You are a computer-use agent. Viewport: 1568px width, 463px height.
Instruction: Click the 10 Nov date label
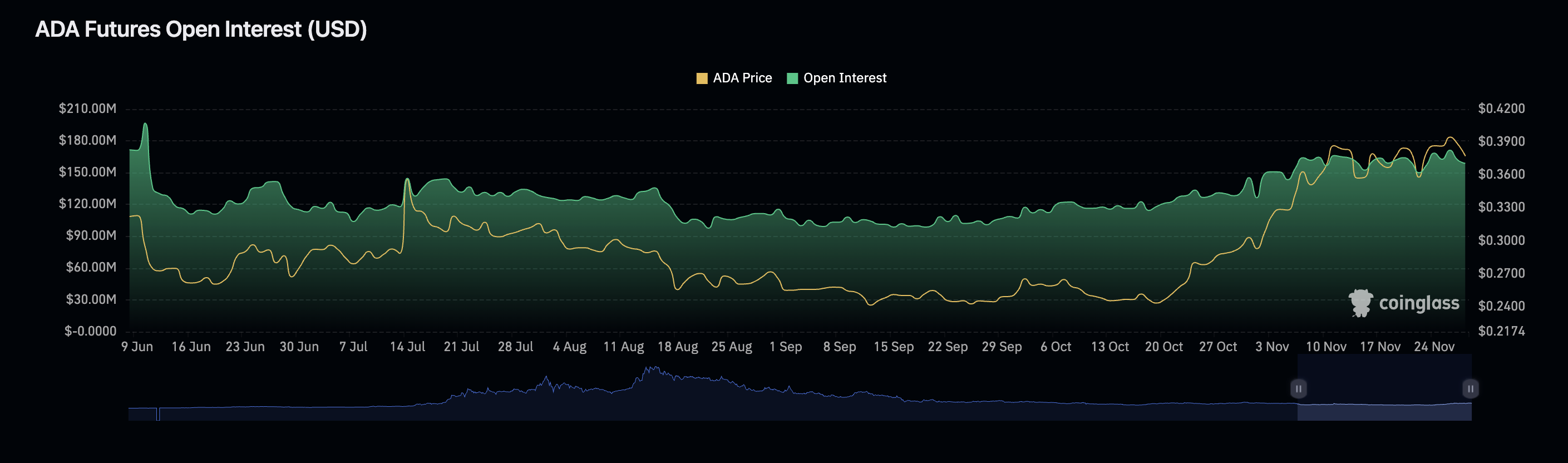coord(1327,347)
